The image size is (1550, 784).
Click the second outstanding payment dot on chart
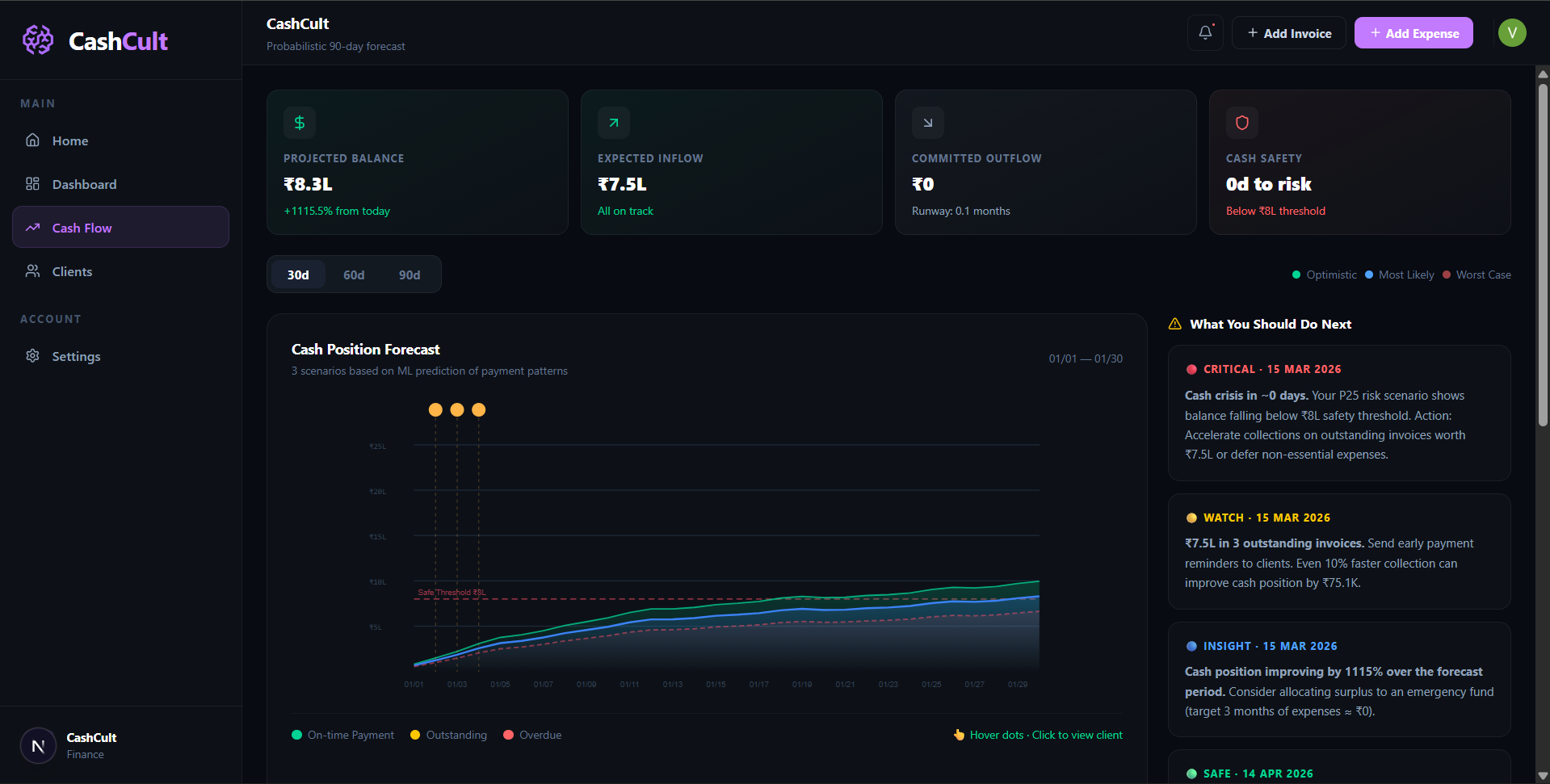(457, 410)
